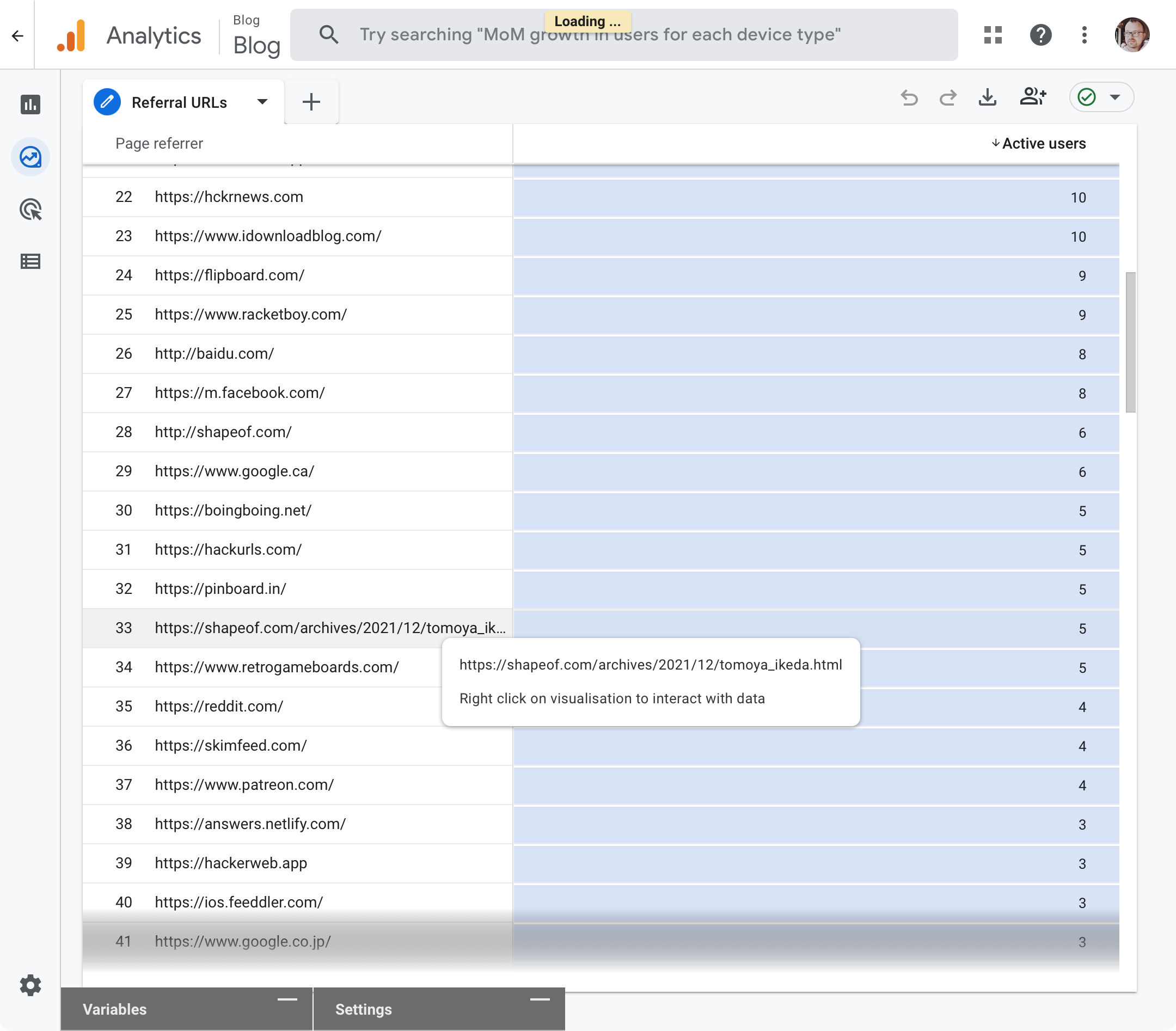This screenshot has width=1176, height=1031.
Task: Select row https://www.patreon.com/
Action: click(601, 784)
